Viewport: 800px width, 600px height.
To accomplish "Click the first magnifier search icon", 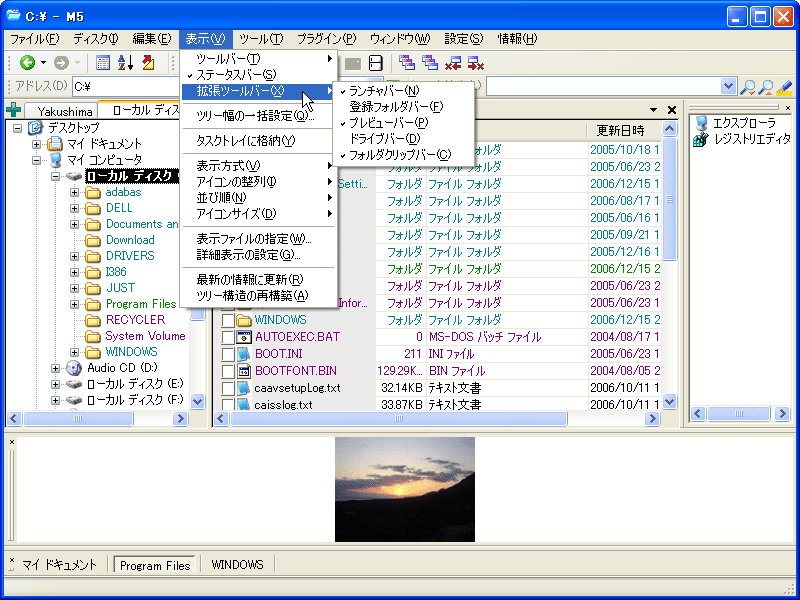I will point(748,87).
